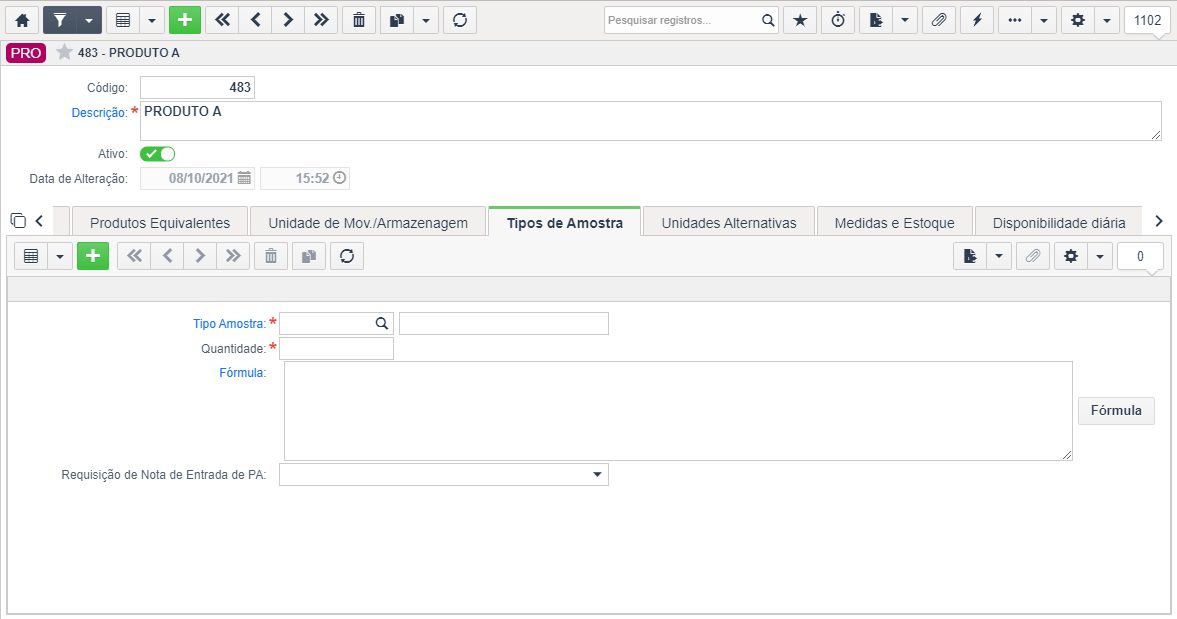Screen dimensions: 1177x619
Task: Go to previous record in main toolbar
Action: [255, 20]
